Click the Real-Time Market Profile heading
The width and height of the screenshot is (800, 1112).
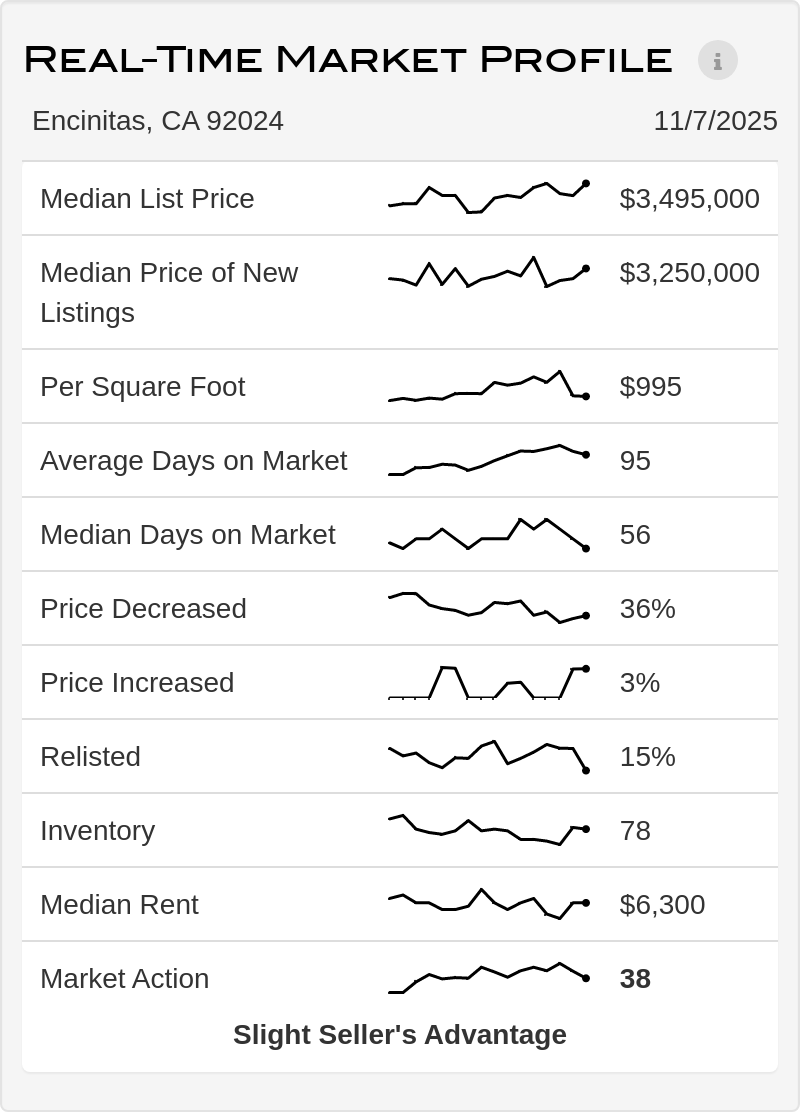pos(348,60)
